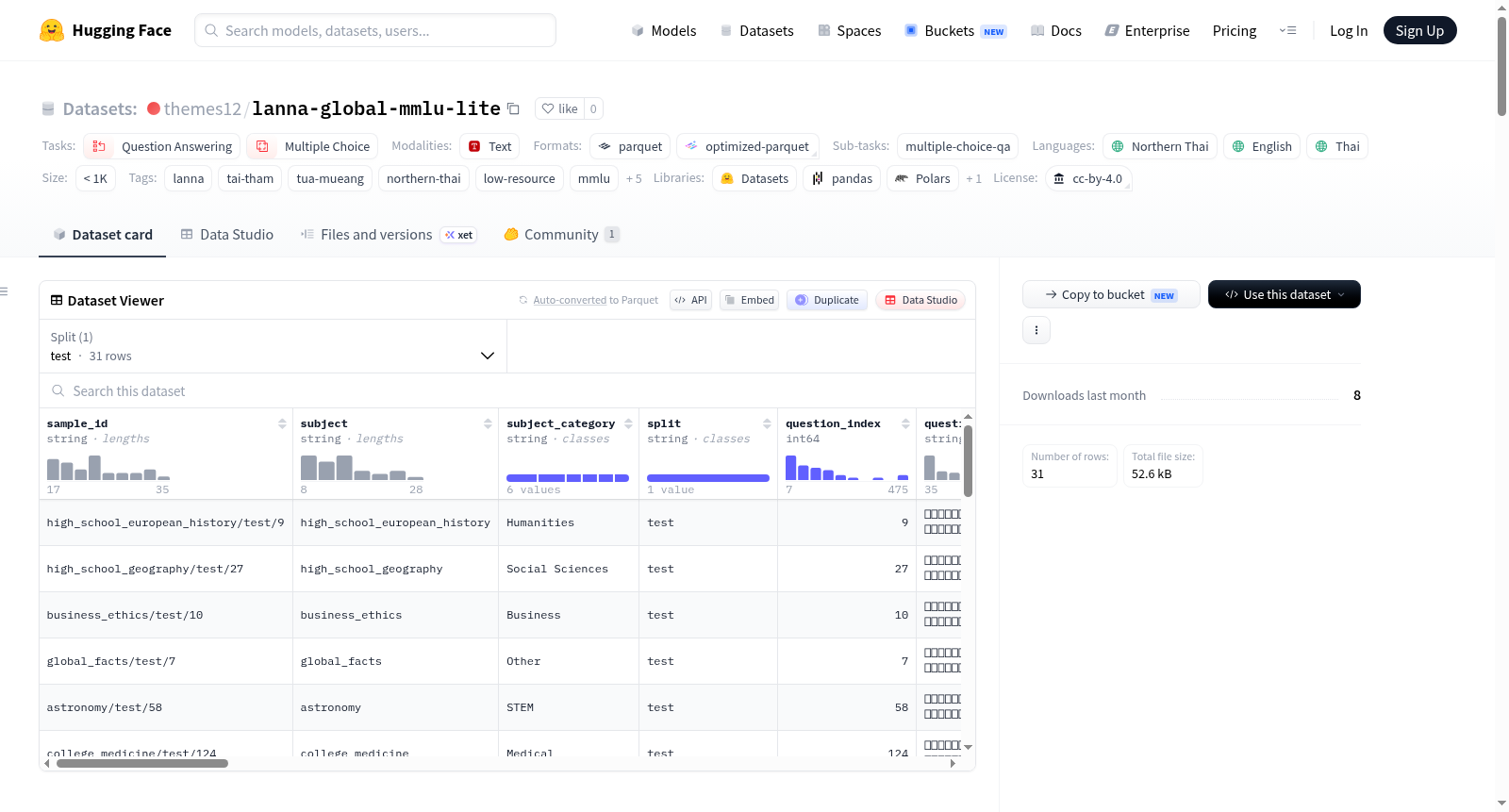The height and width of the screenshot is (812, 1509).
Task: Select the low-resource tag
Action: click(520, 178)
